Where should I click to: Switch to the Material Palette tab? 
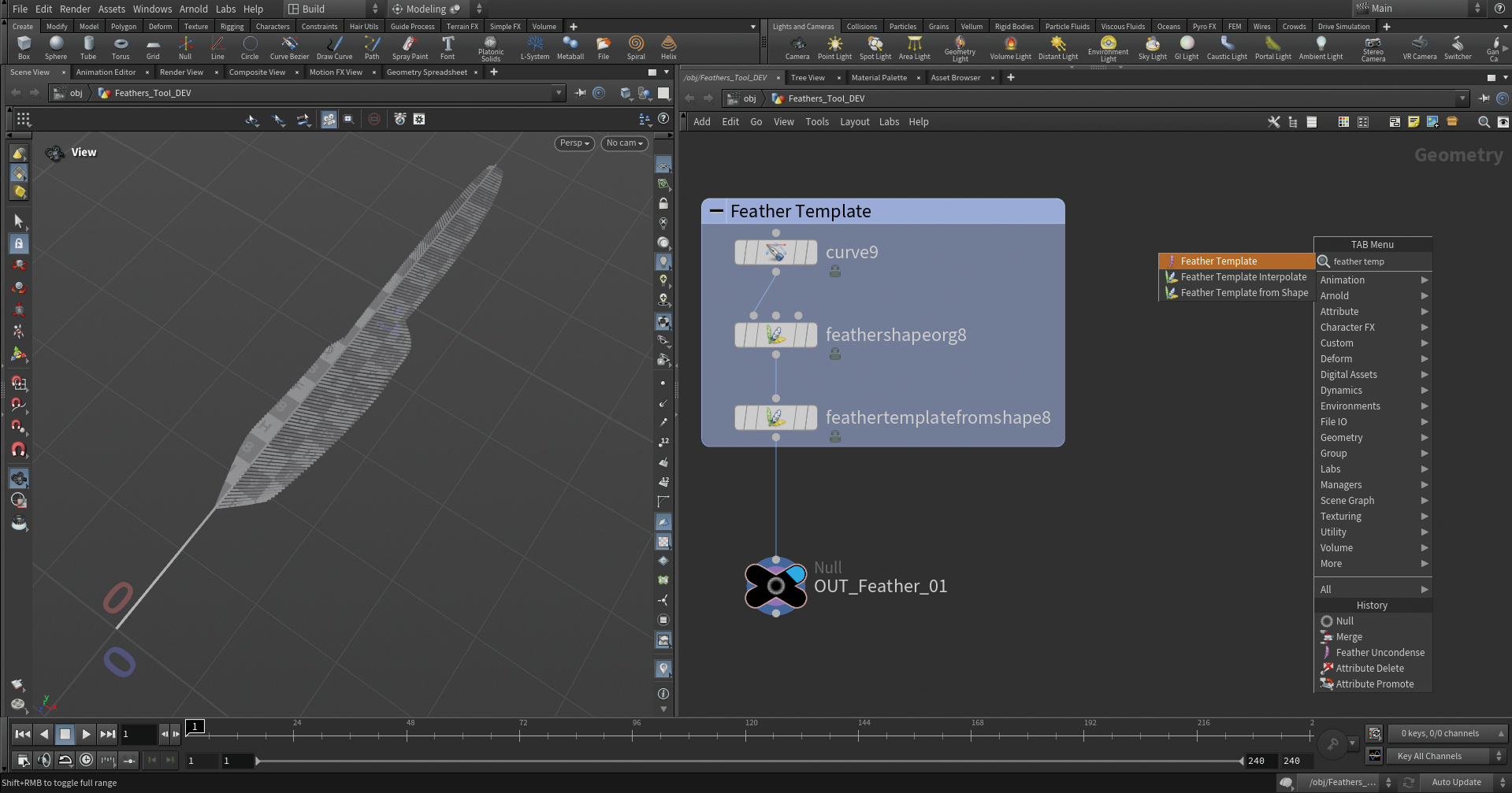(879, 78)
